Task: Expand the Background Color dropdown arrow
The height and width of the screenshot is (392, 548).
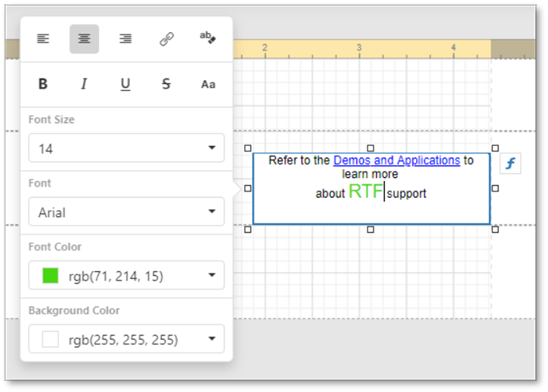Action: [x=212, y=339]
